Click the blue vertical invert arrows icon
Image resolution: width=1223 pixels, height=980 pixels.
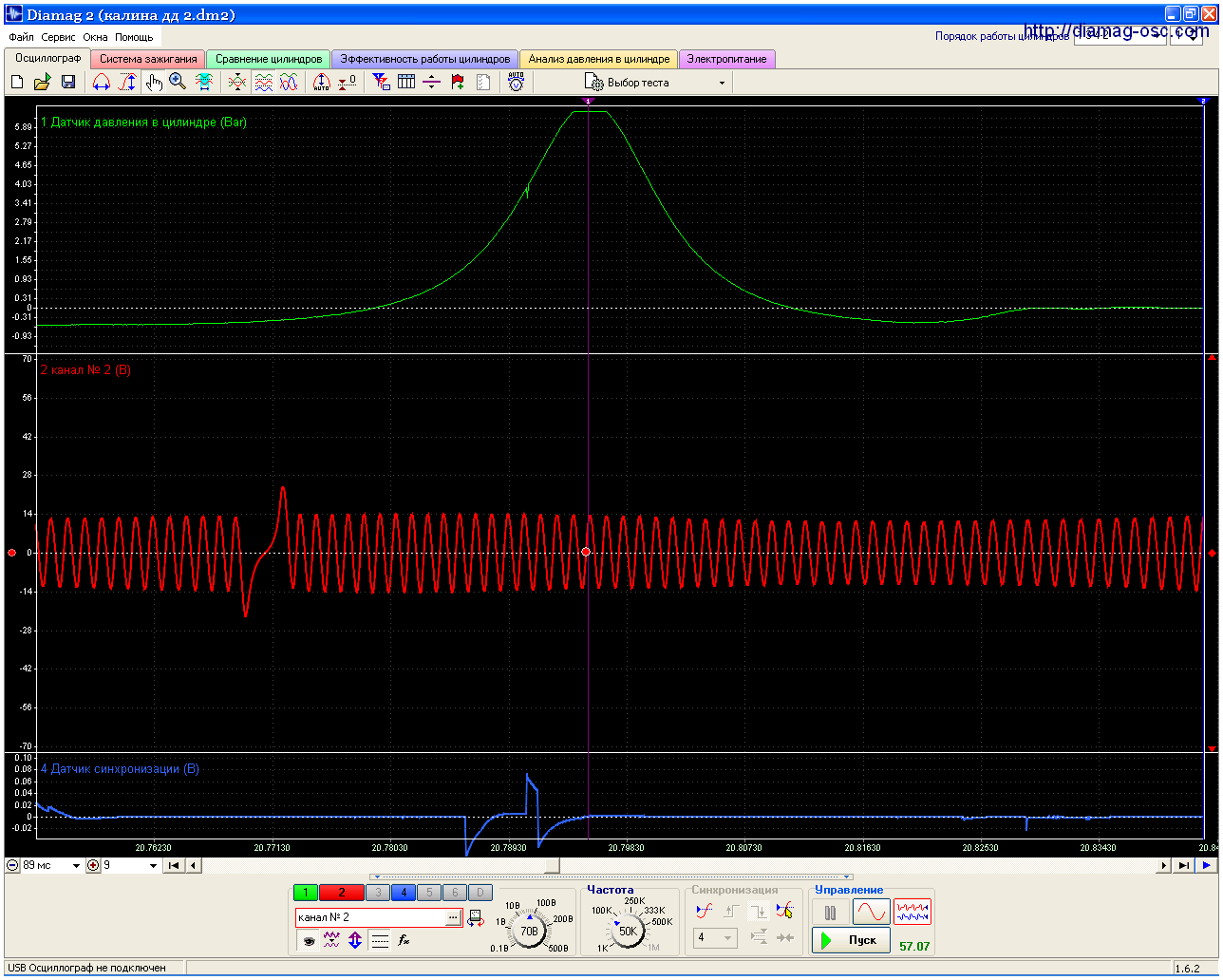(x=355, y=941)
